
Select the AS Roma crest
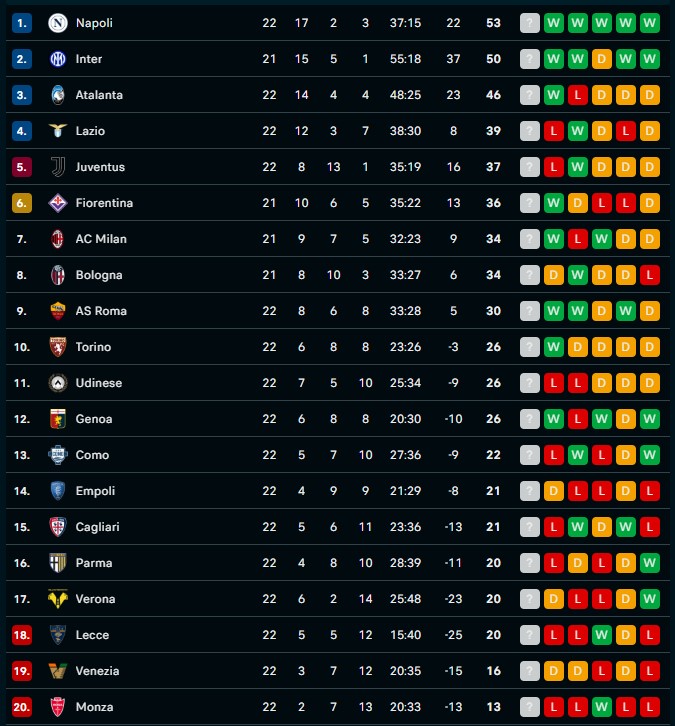[x=58, y=311]
